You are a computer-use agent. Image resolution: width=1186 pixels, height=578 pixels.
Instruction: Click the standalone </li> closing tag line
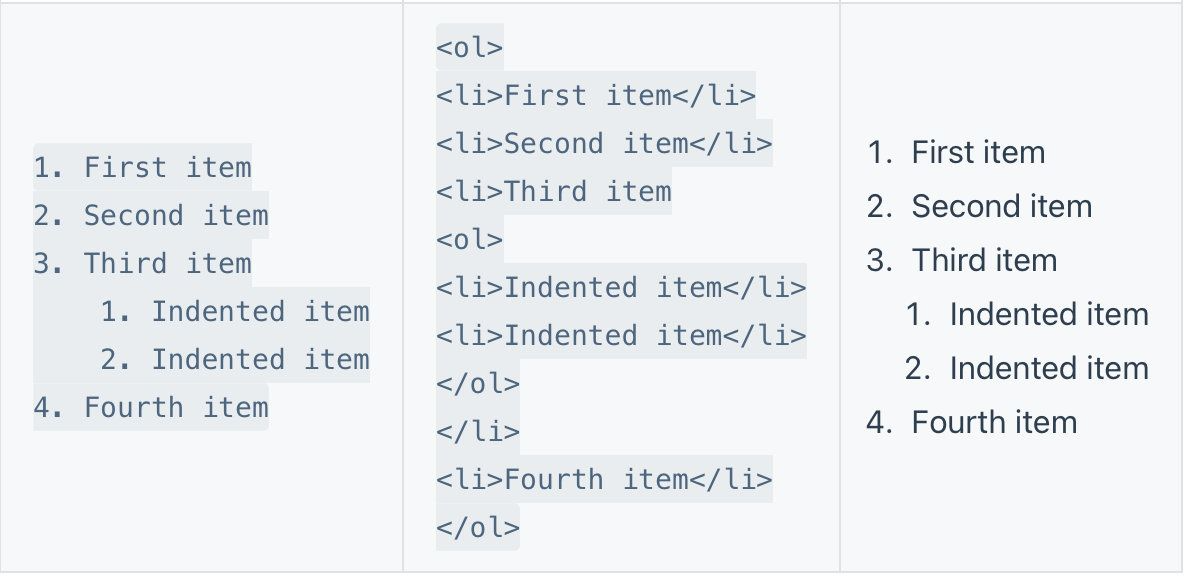point(477,432)
